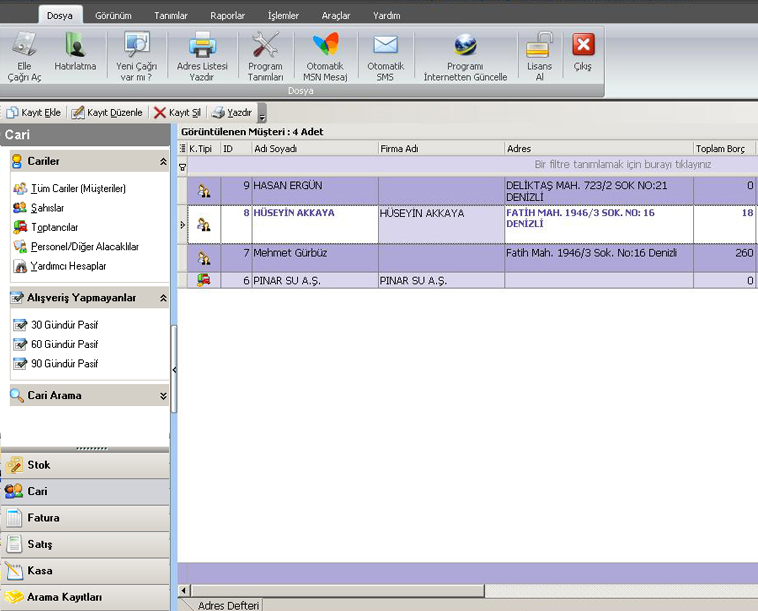The height and width of the screenshot is (611, 758).
Task: Switch to the İşlemler ribbon tab
Action: tap(283, 16)
